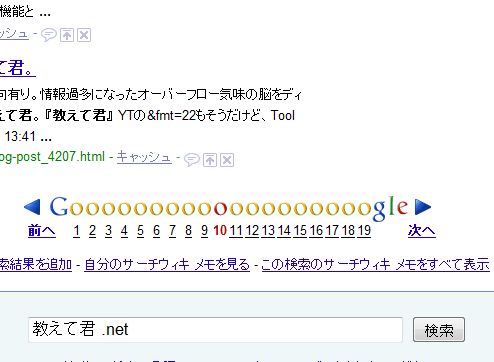The height and width of the screenshot is (362, 494).
Task: Open the キャッシュ link beside blog-post_4207.html
Action: coord(144,157)
